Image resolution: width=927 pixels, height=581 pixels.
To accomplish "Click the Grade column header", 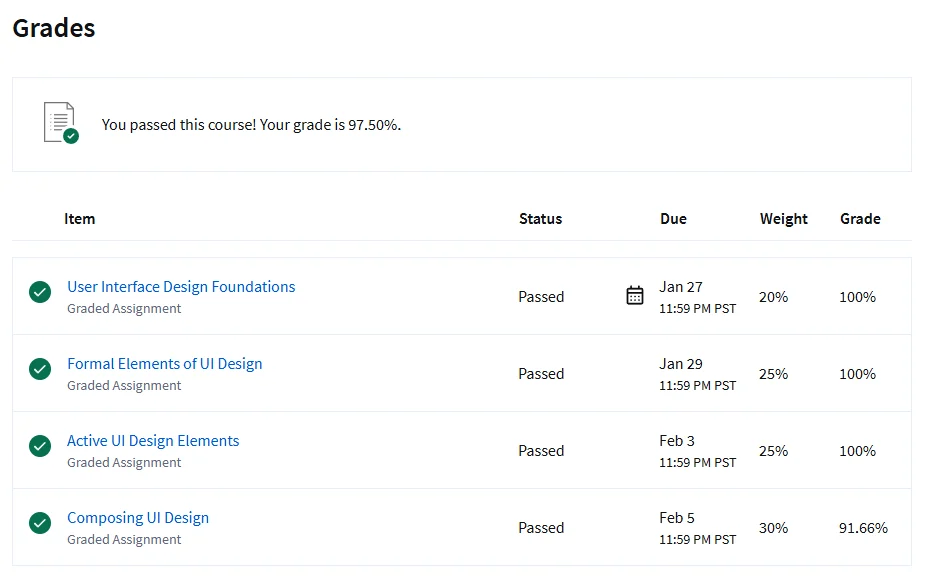I will (x=860, y=219).
